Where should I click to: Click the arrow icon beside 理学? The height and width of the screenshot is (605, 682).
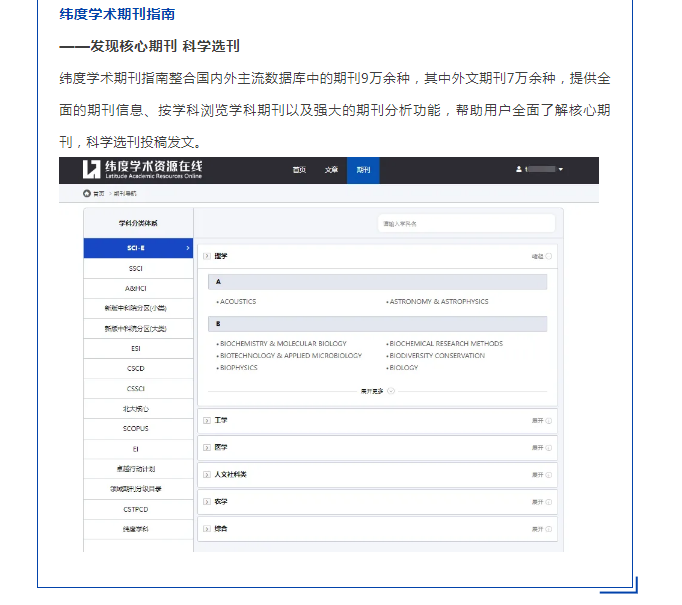(x=207, y=256)
